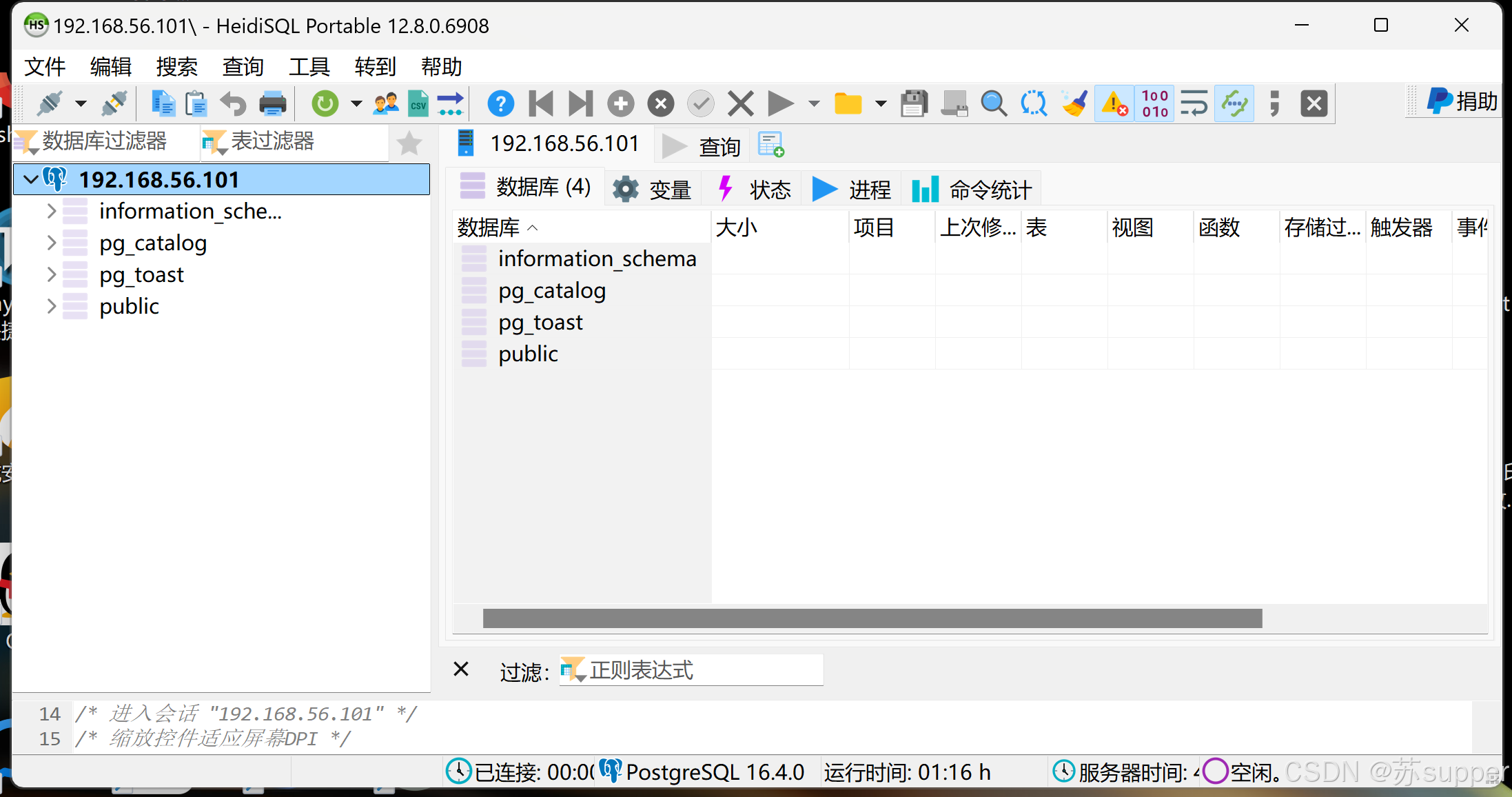Click the broom reformat SQL icon
The image size is (1512, 797).
[1074, 104]
